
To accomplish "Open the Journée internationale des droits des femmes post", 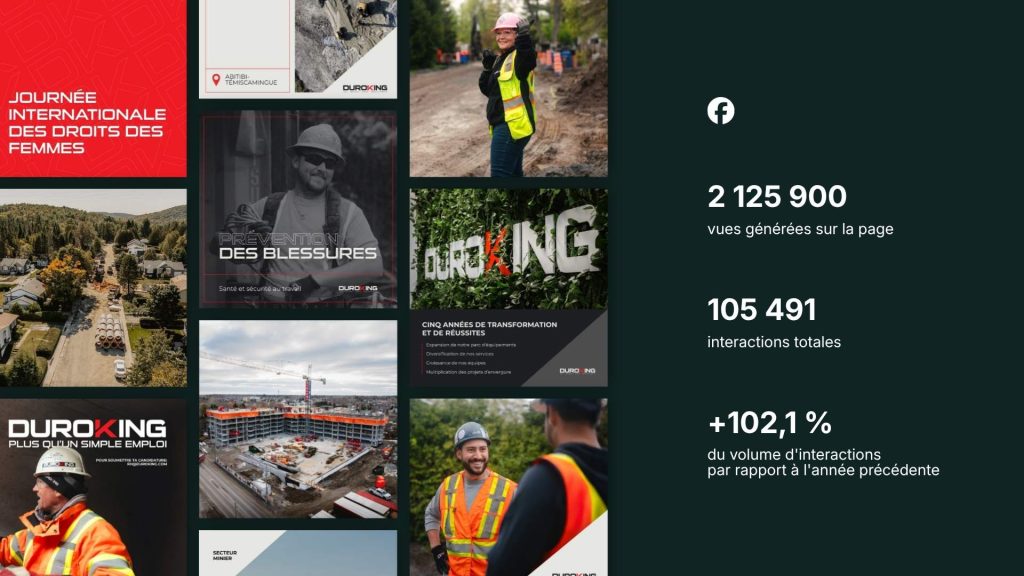I will 93,88.
